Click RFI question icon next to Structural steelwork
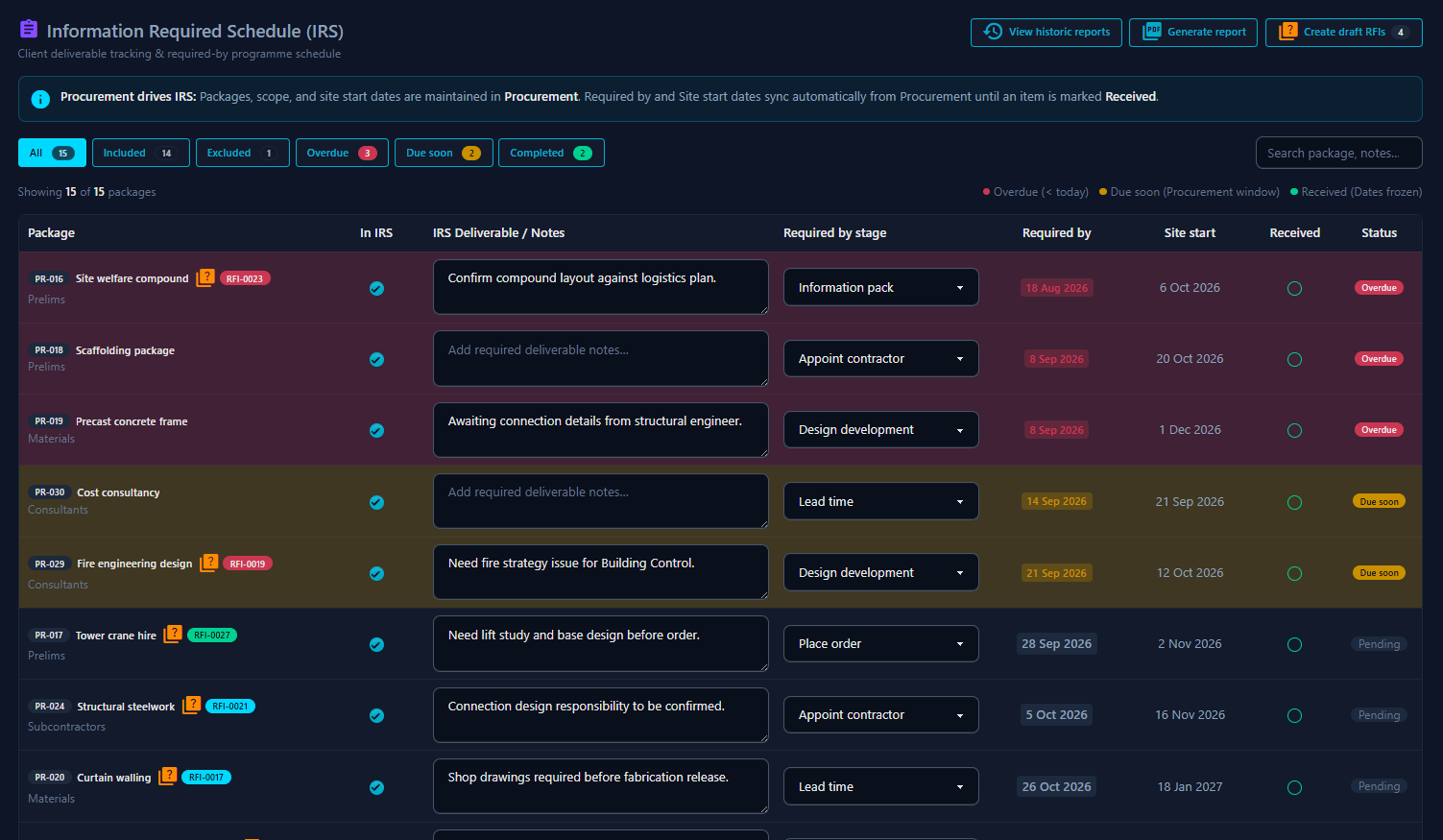 [191, 706]
